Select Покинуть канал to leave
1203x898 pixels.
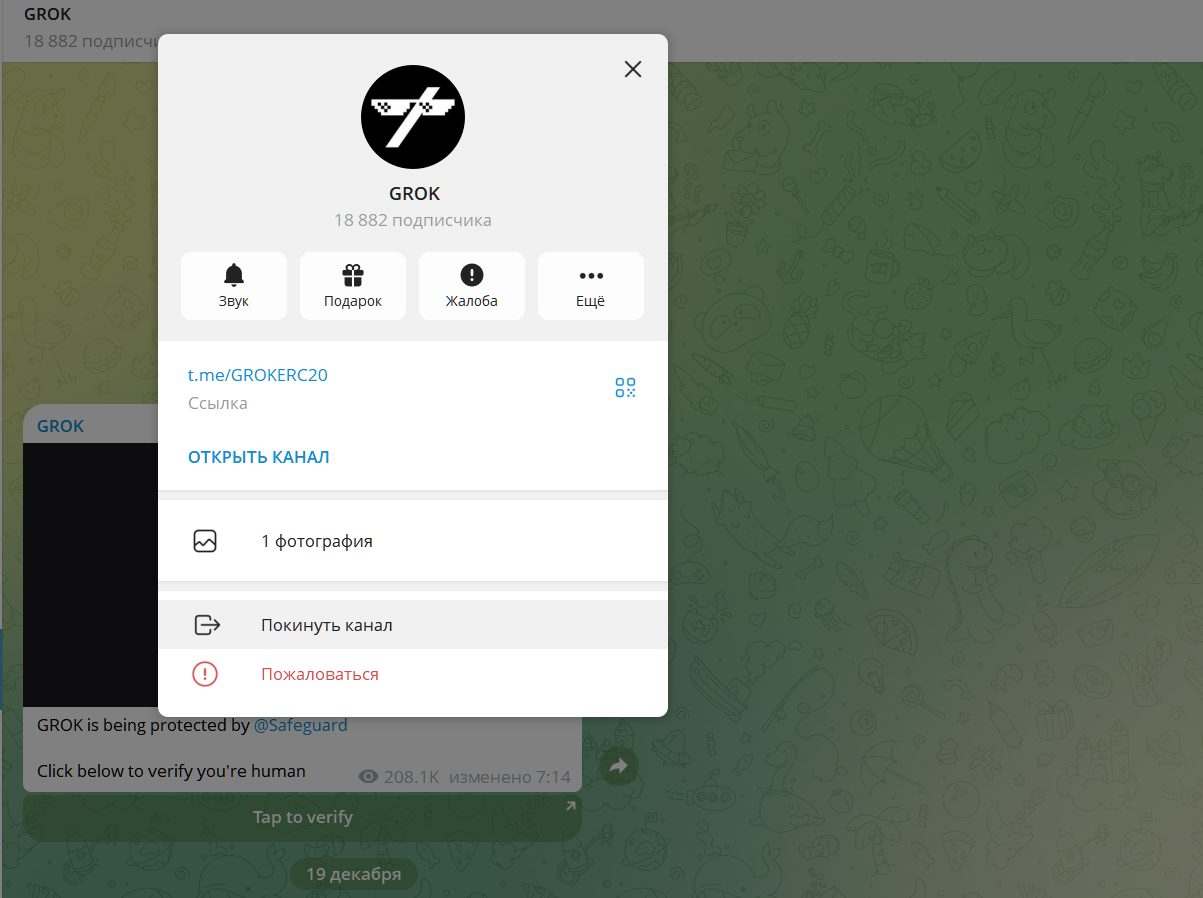click(x=413, y=625)
